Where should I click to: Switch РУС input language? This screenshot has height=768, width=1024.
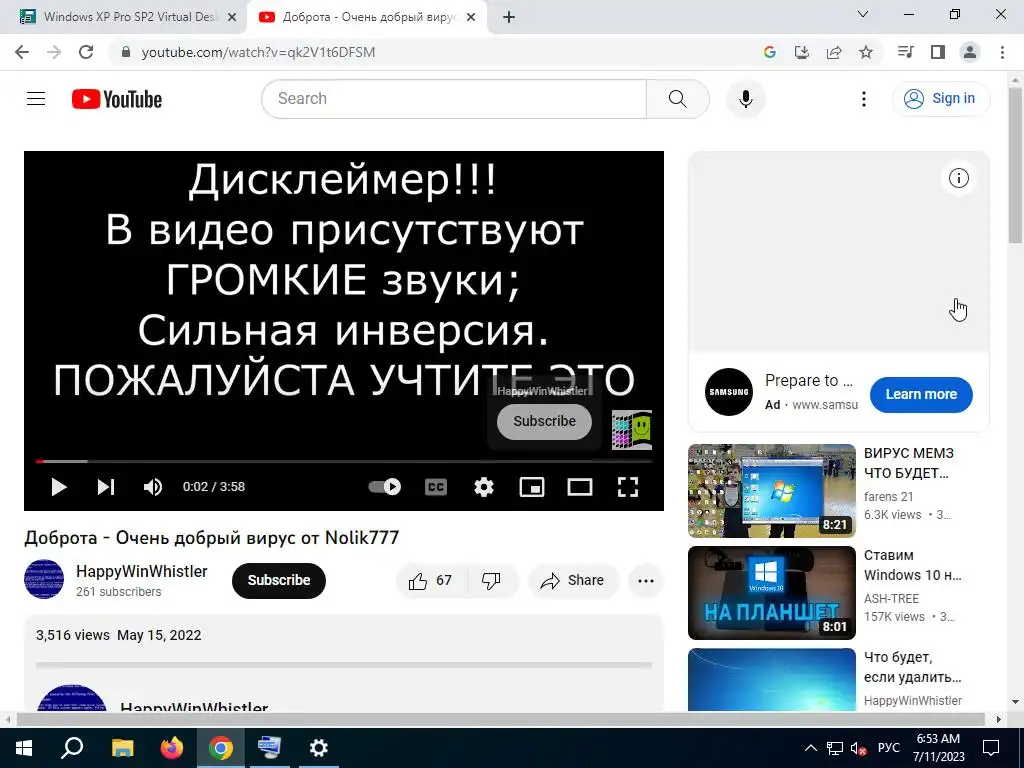[x=889, y=748]
